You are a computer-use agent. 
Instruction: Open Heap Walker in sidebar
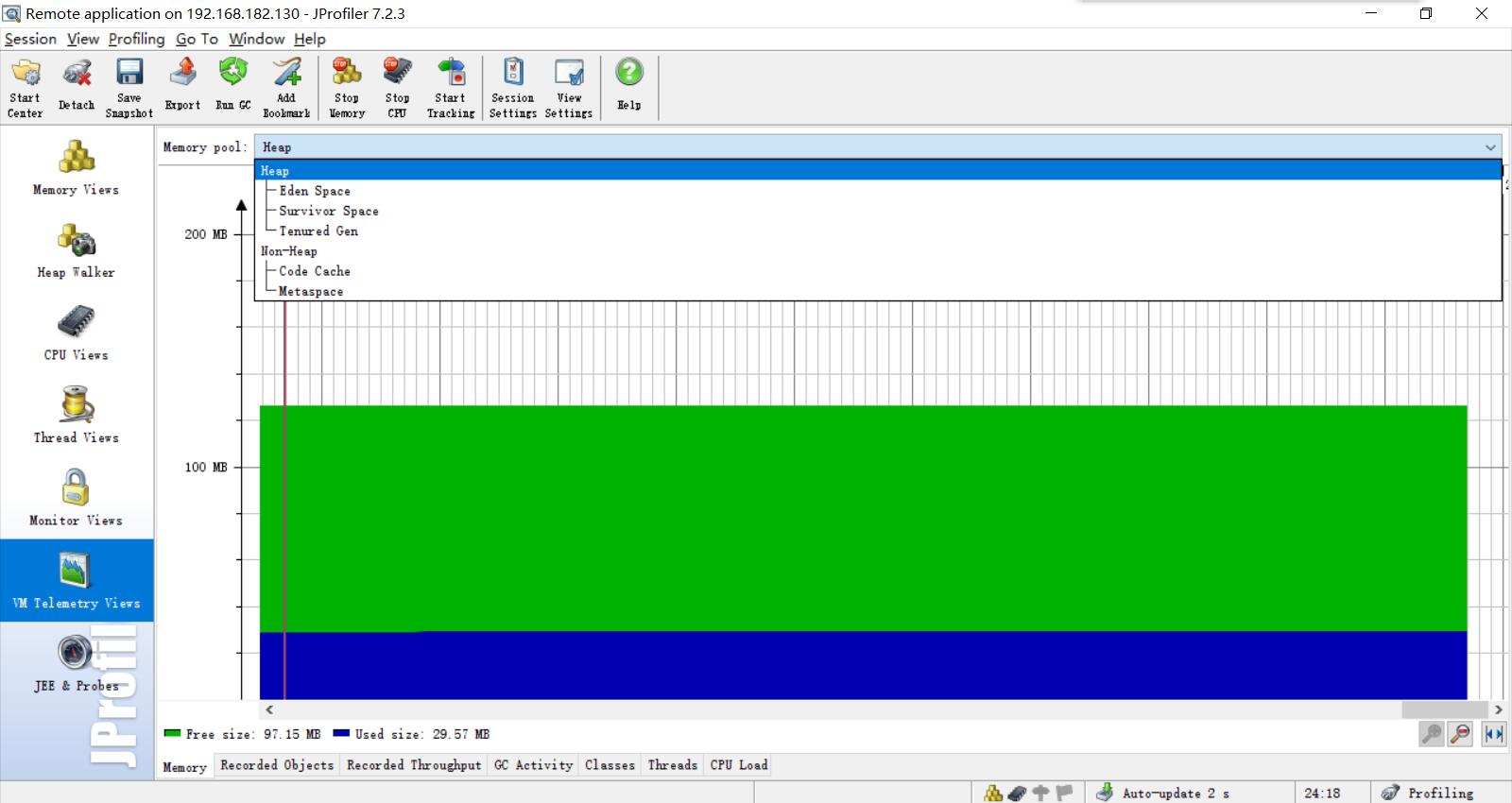click(x=77, y=250)
